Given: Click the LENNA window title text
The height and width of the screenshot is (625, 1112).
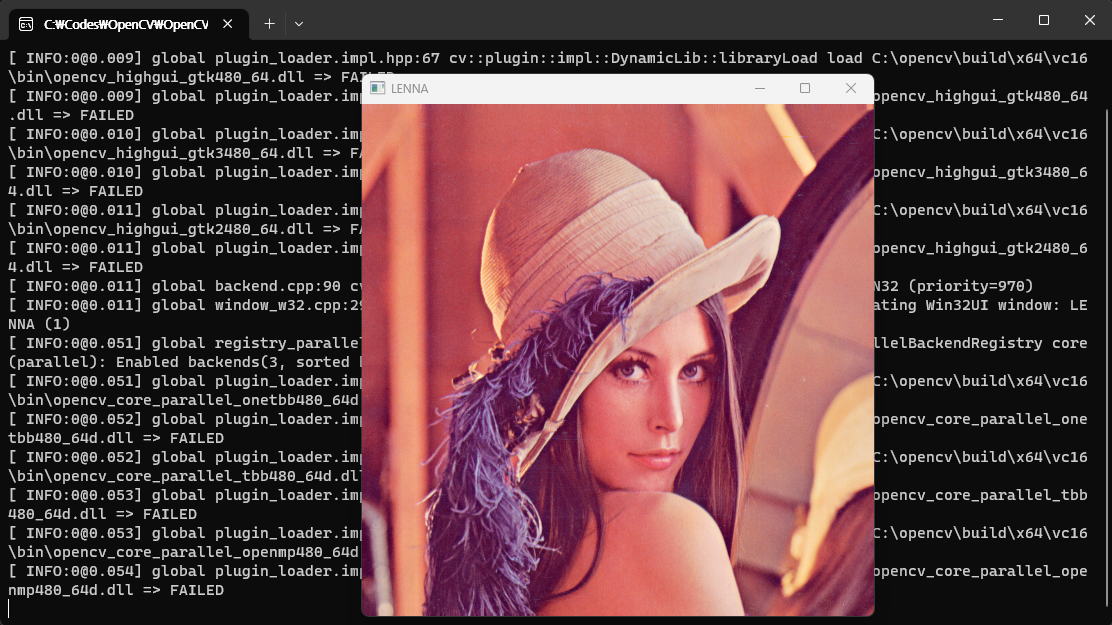Looking at the screenshot, I should point(410,89).
